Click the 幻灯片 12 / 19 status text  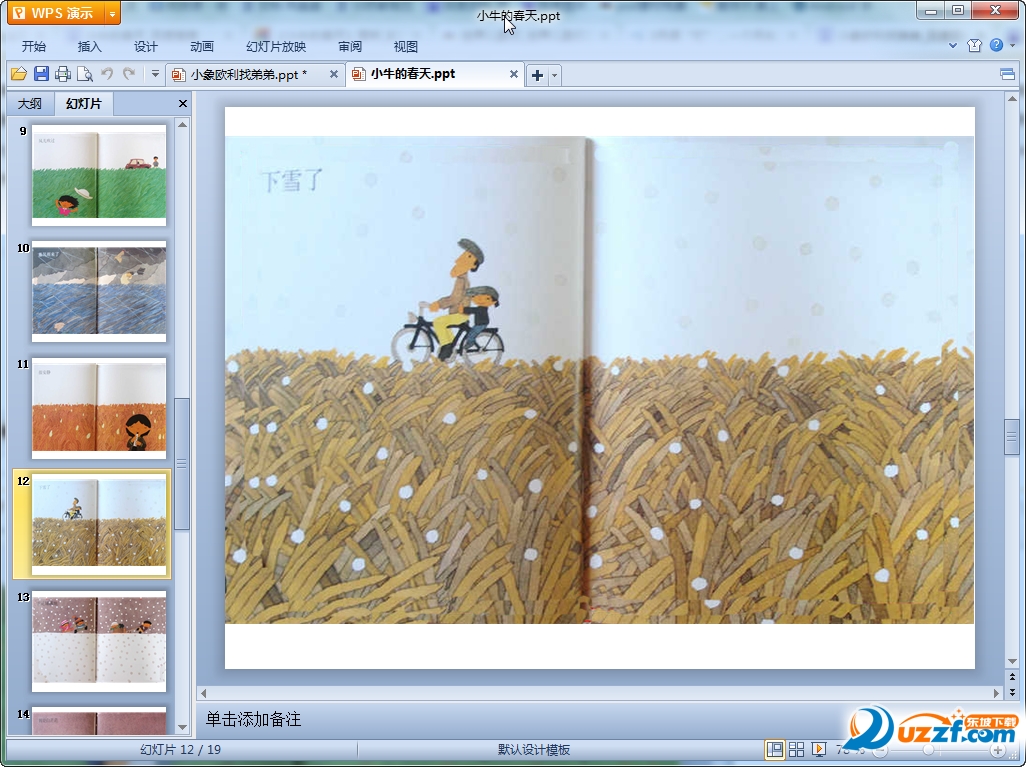tap(181, 749)
